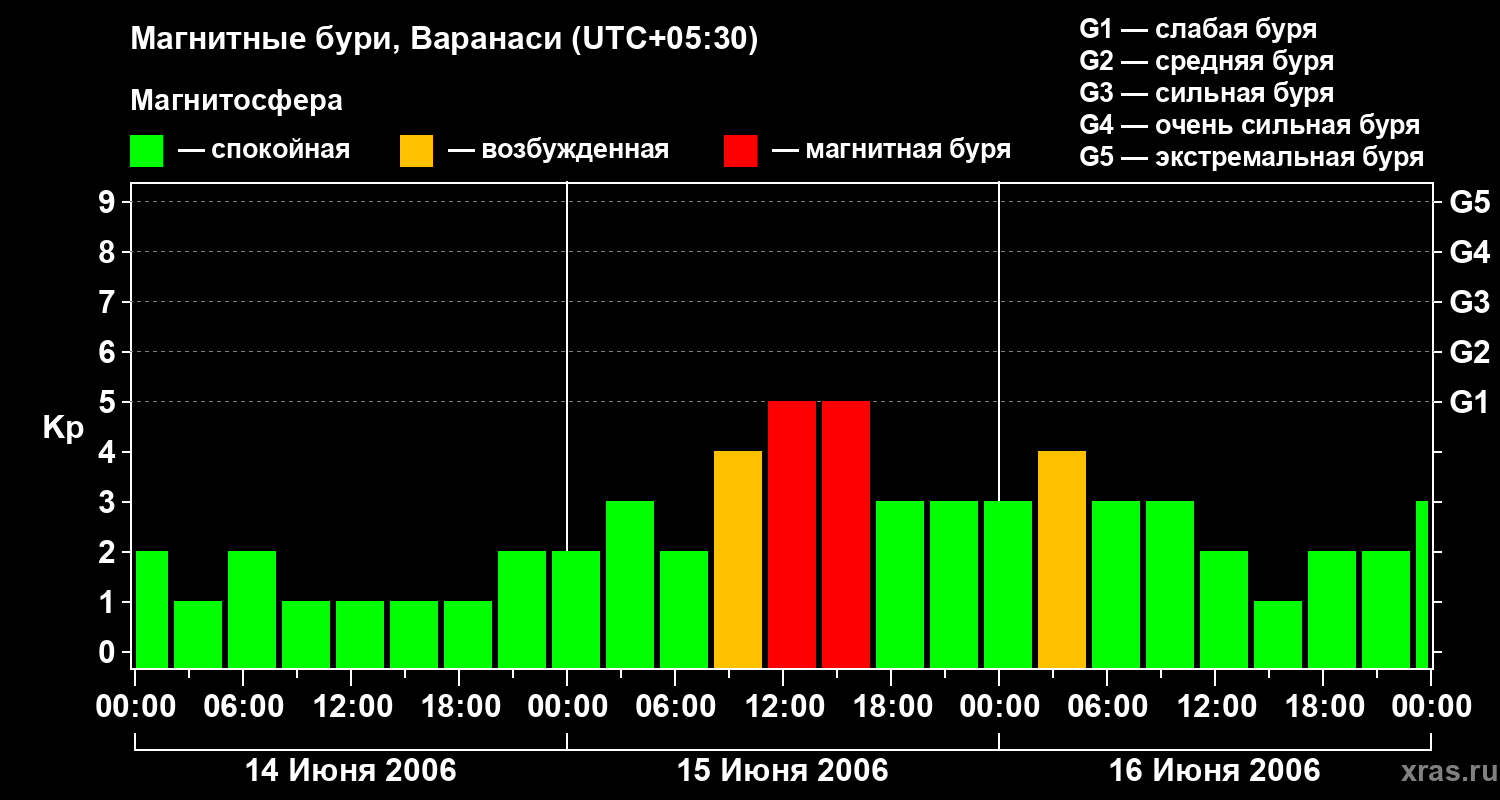This screenshot has width=1500, height=800.
Task: Click the '— магнитная буря' legend label
Action: coord(891,150)
